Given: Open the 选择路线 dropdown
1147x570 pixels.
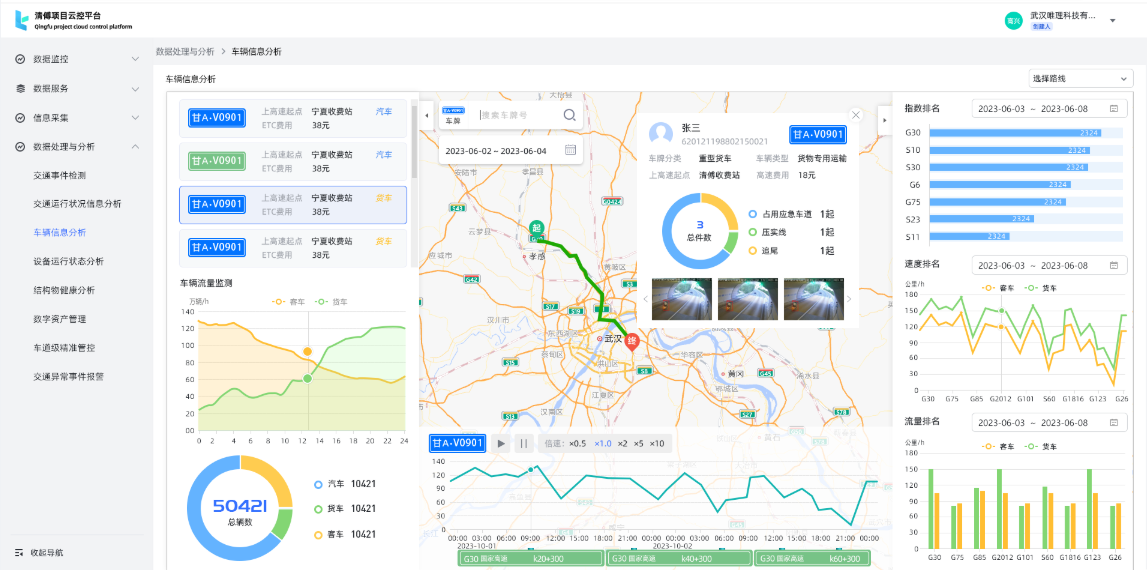Looking at the screenshot, I should click(1080, 78).
